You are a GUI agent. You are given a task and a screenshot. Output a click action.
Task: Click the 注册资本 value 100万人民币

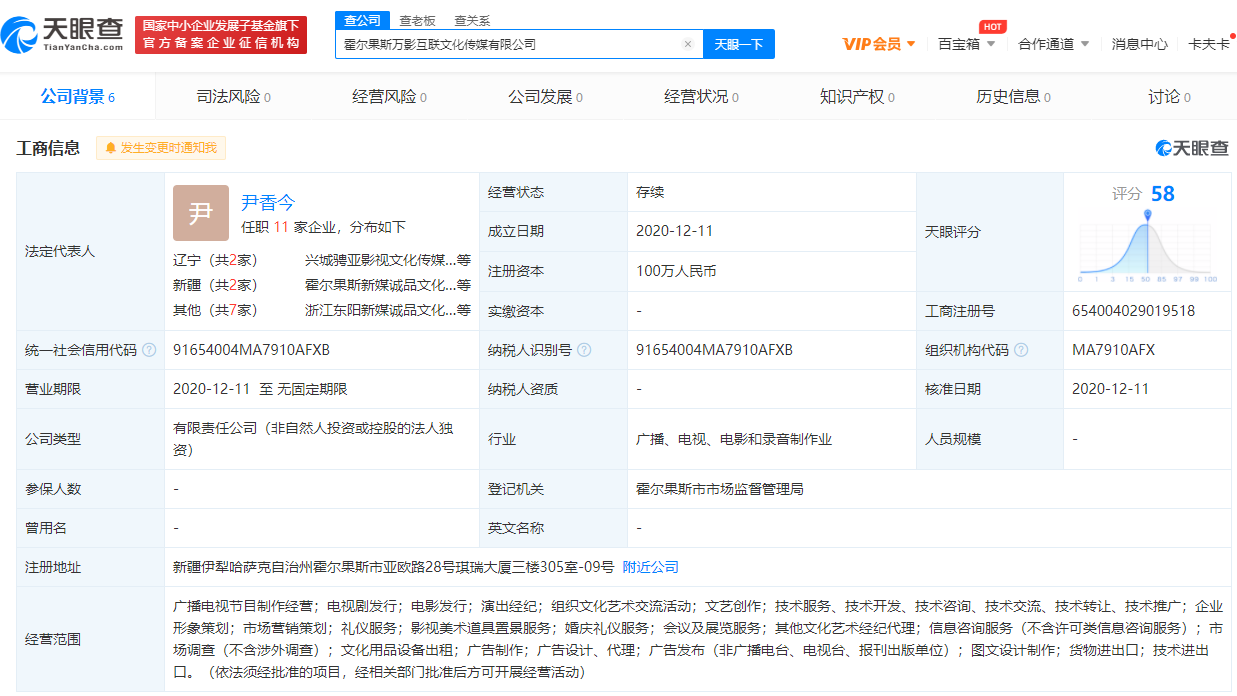(676, 271)
